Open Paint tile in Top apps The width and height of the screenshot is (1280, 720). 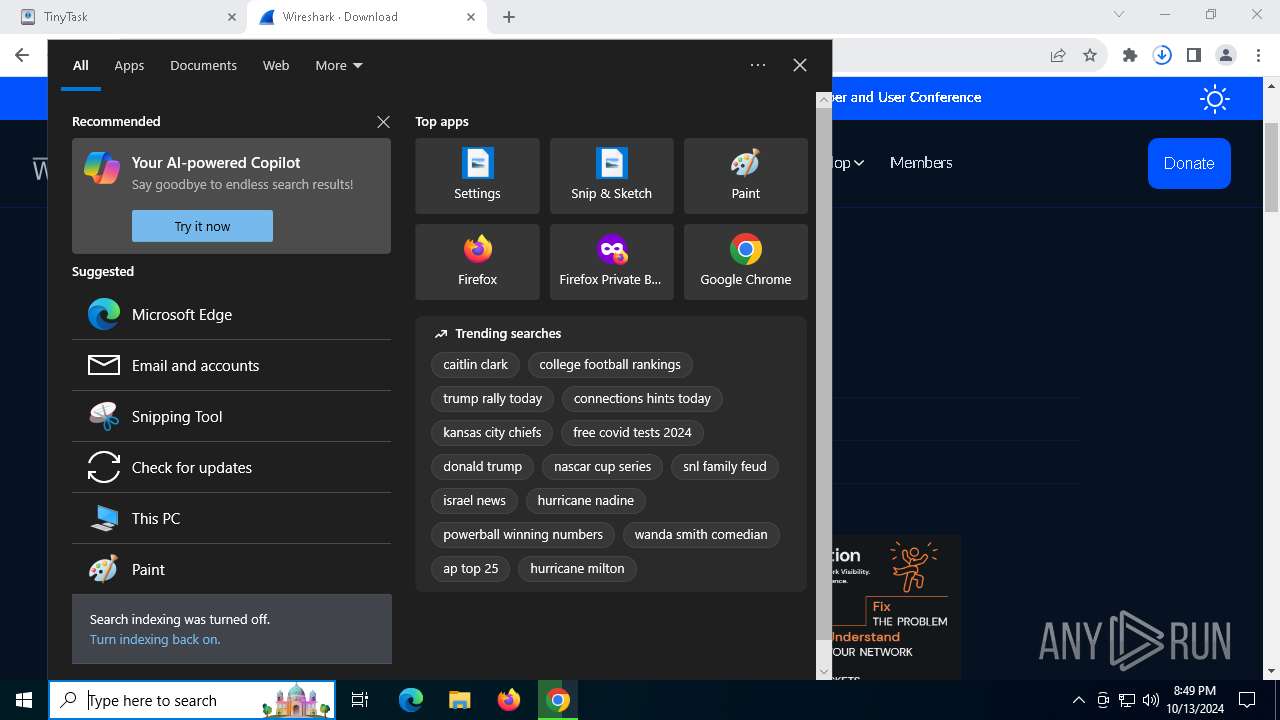pos(745,176)
